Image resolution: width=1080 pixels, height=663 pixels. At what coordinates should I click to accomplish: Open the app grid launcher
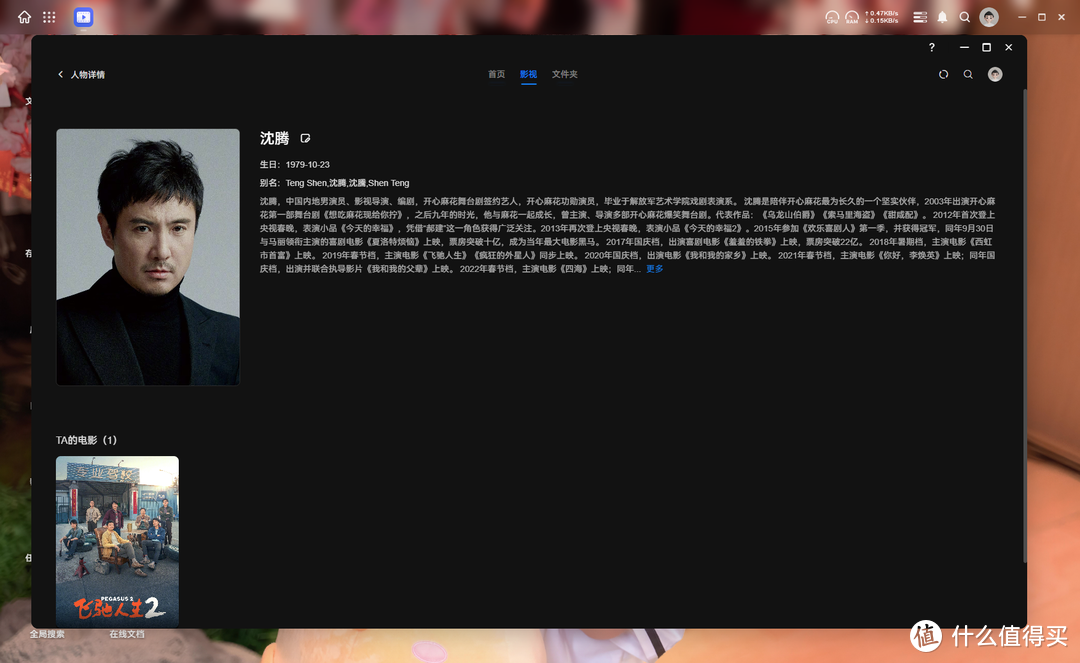pos(49,17)
